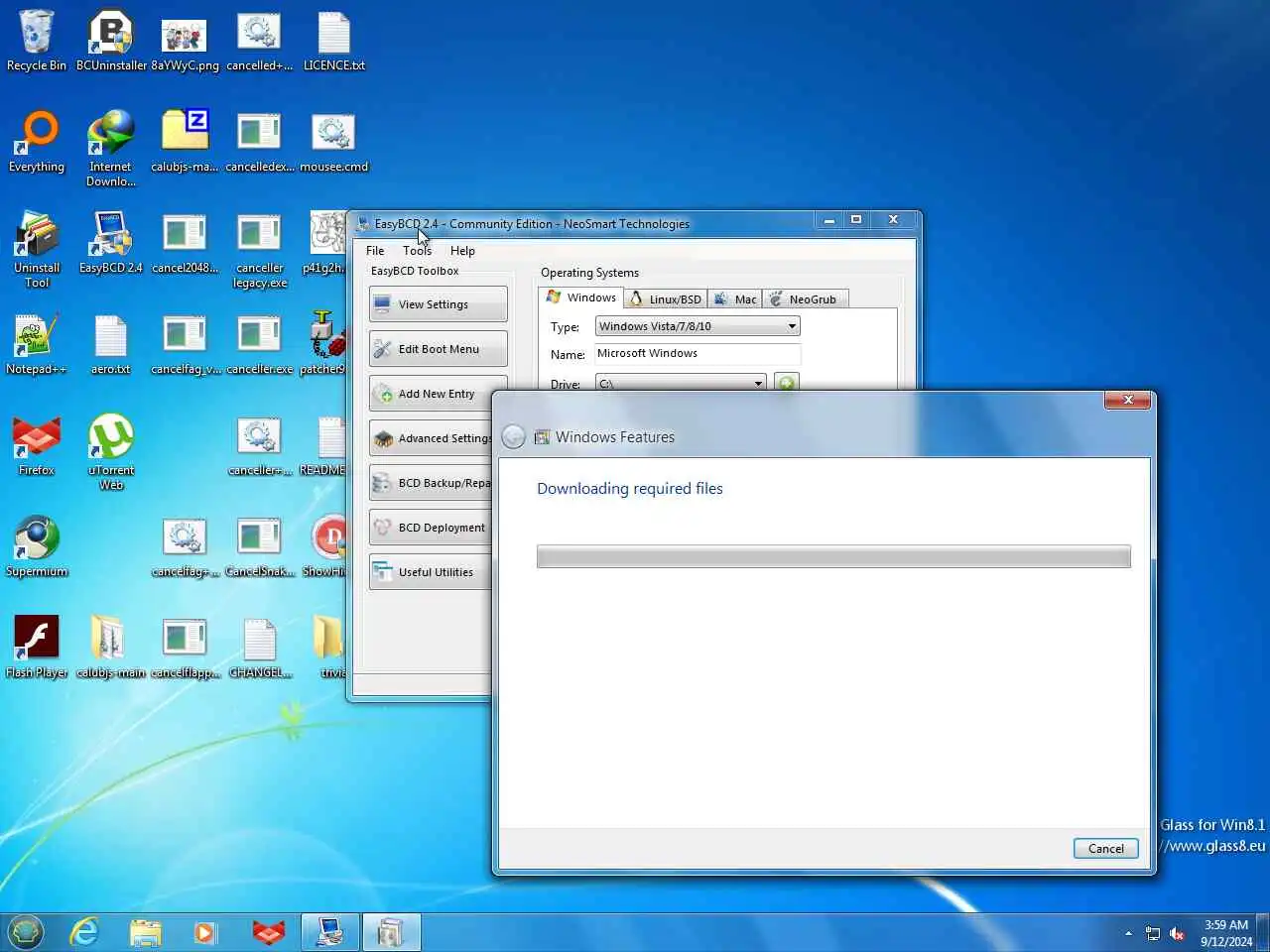Select the canceller.exe desktop icon
Viewport: 1270px width, 952px height.
coord(260,344)
